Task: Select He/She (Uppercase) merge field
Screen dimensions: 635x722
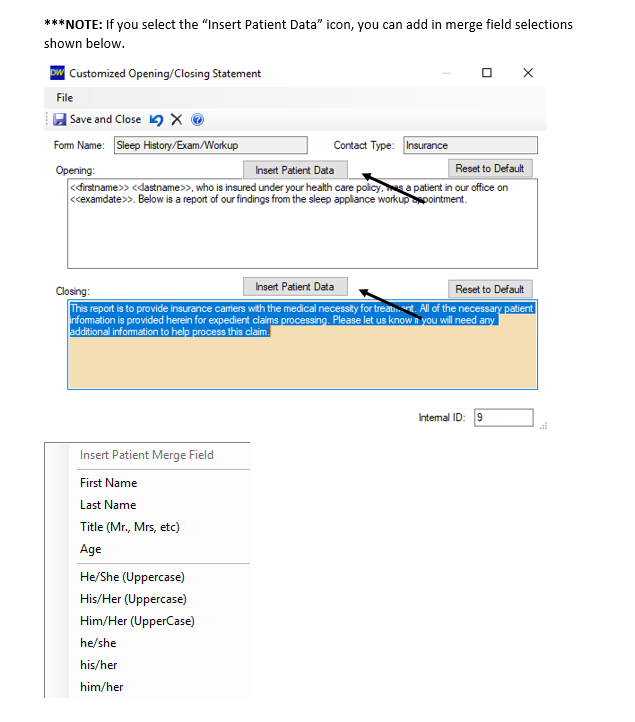Action: (x=132, y=577)
